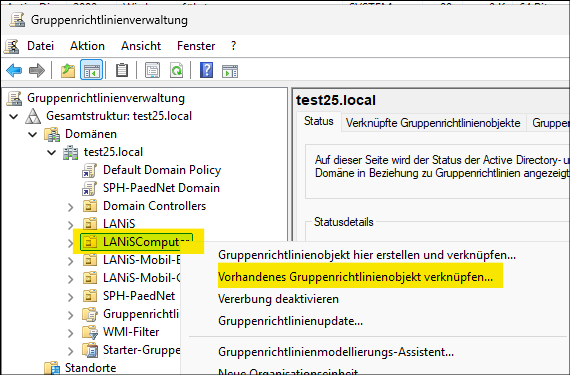Click the Properties sheet toolbar icon
570x375 pixels.
pos(152,70)
